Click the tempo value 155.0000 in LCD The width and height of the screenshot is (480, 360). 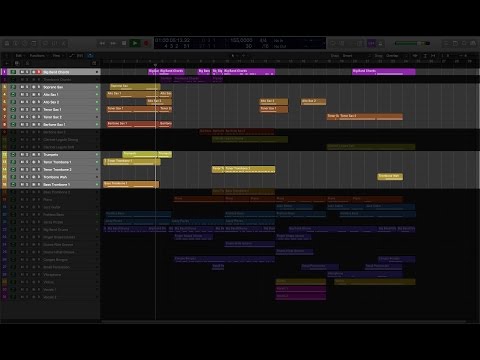241,40
